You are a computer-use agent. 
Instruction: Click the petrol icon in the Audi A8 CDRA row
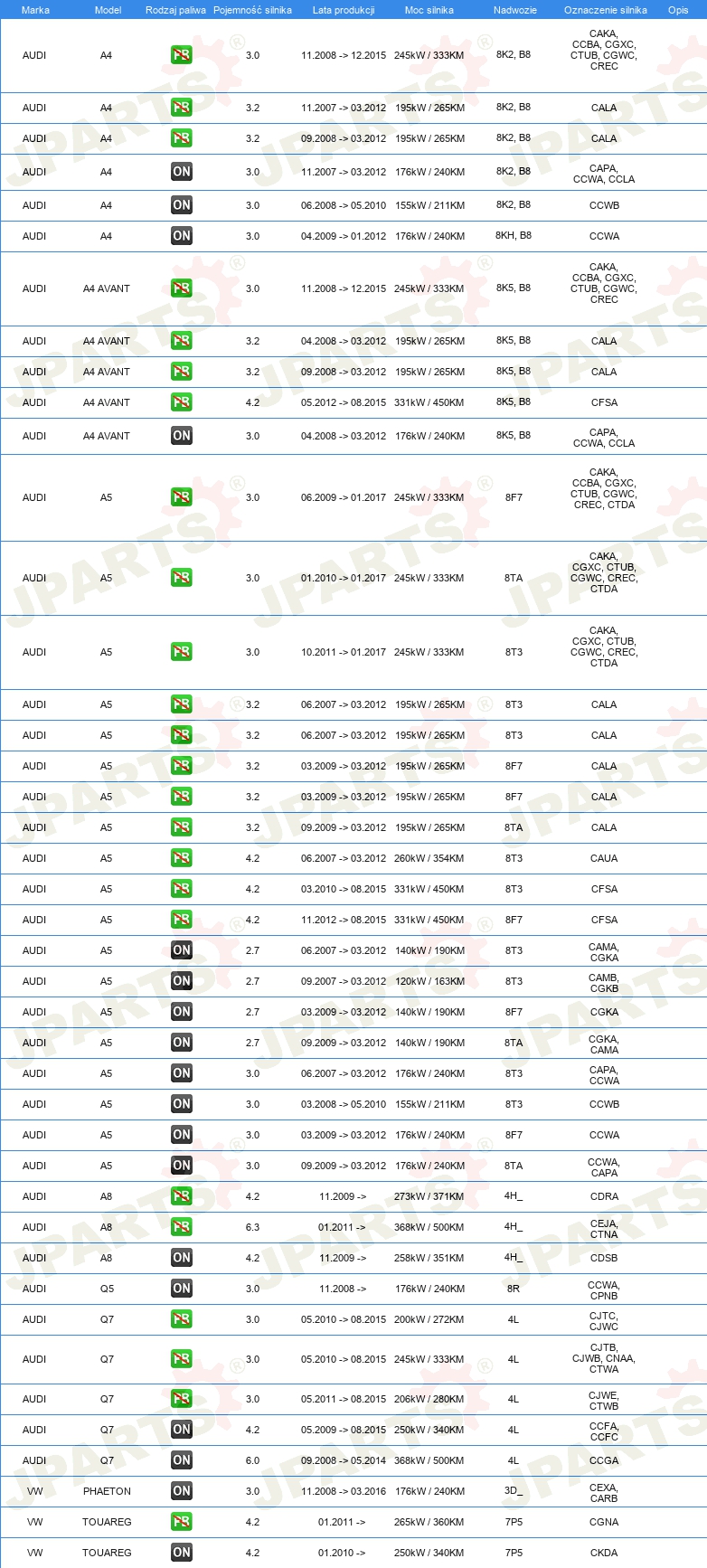(182, 1196)
